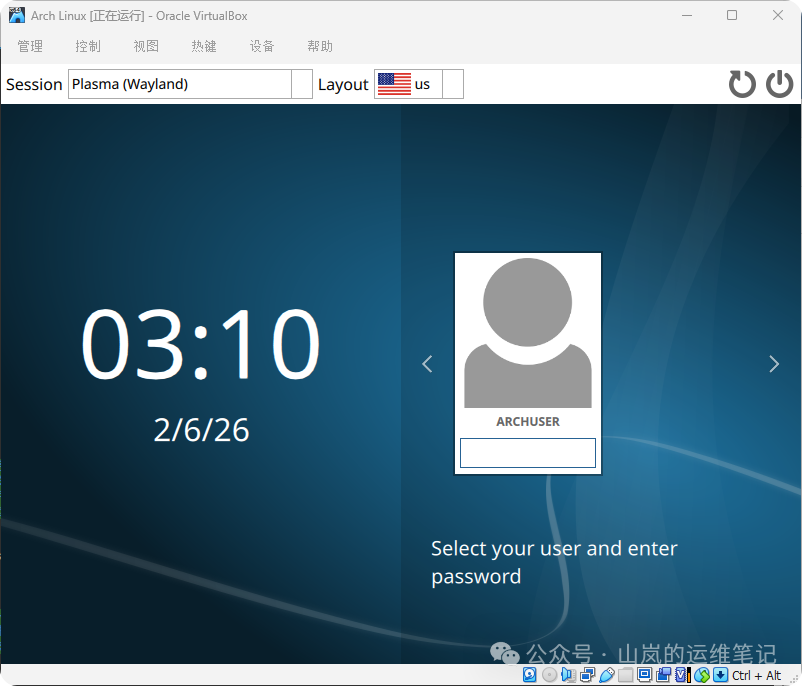Close the Arch Linux VirtualBox window
The image size is (802, 686).
click(778, 15)
